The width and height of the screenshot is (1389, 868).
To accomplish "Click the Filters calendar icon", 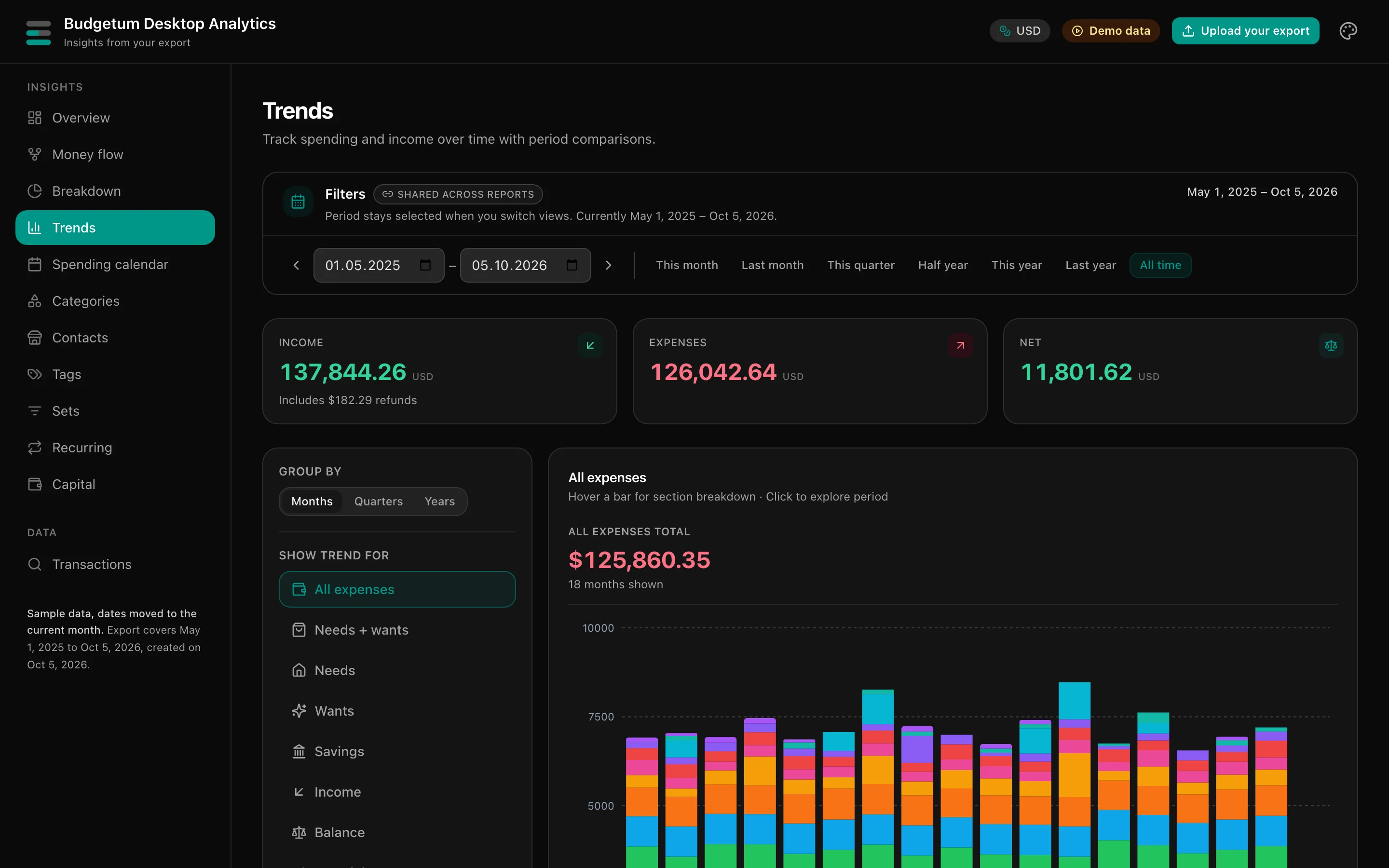I will (298, 202).
